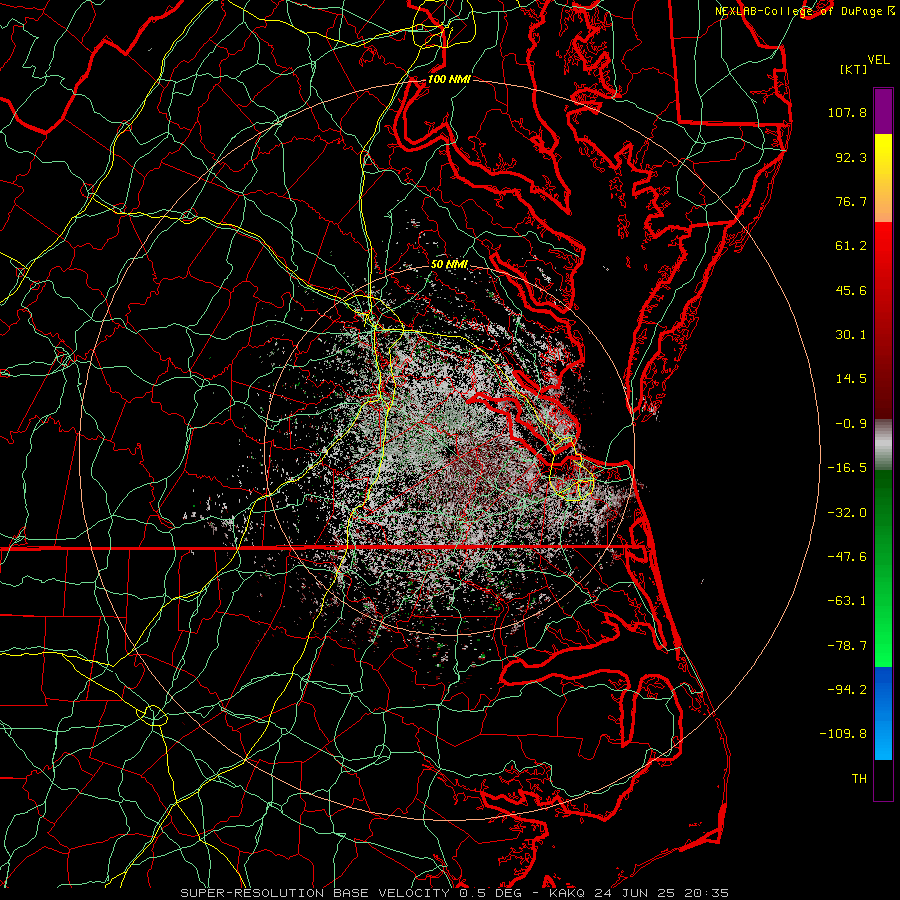Click the NEXLAB-College of DuPage credit text

tap(798, 11)
